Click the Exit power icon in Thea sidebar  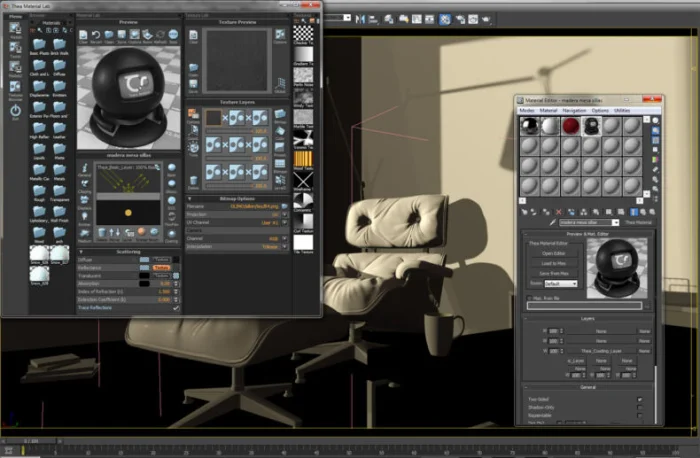(x=15, y=110)
